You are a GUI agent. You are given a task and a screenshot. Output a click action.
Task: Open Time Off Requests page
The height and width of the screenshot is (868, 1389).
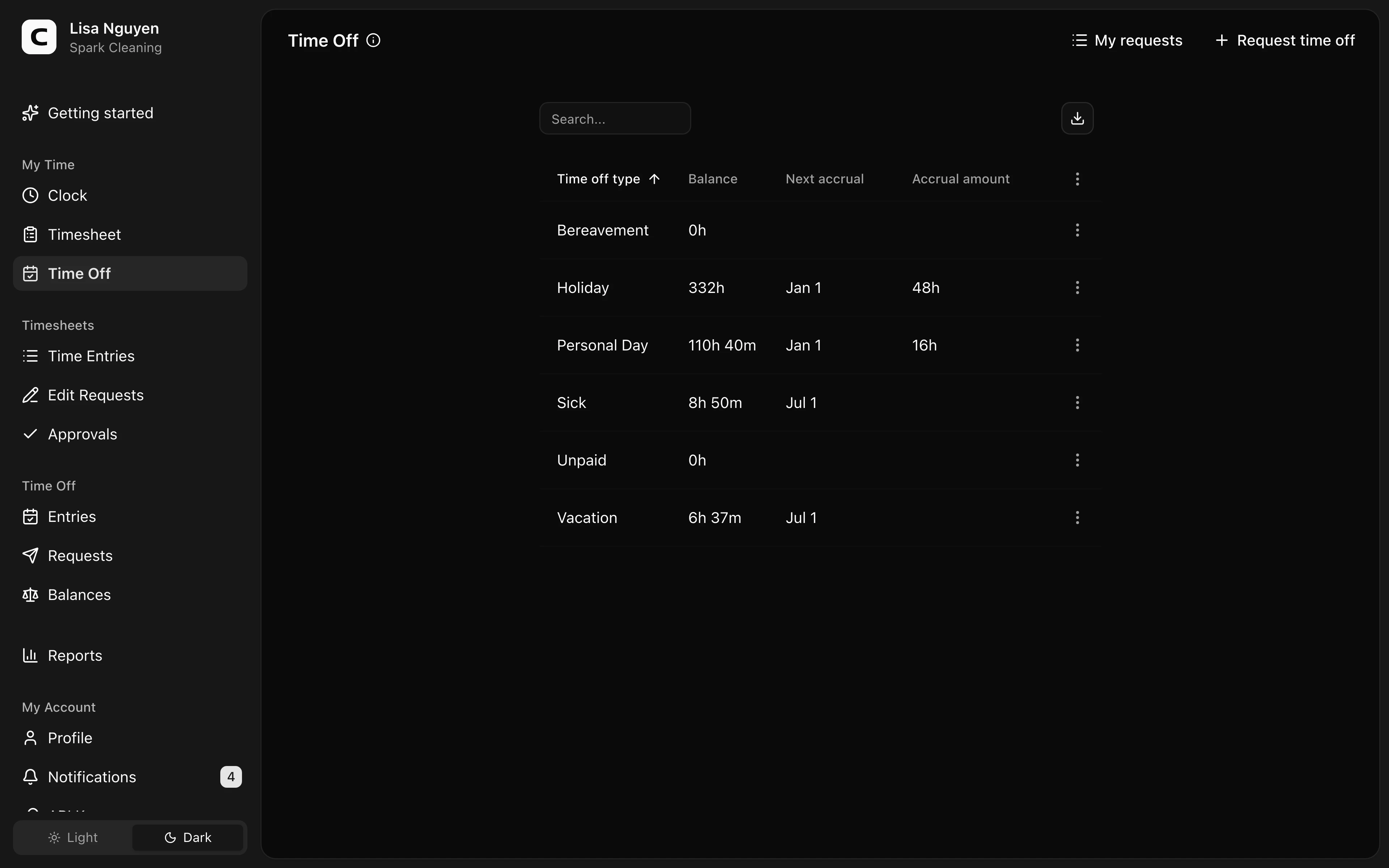coord(130,556)
